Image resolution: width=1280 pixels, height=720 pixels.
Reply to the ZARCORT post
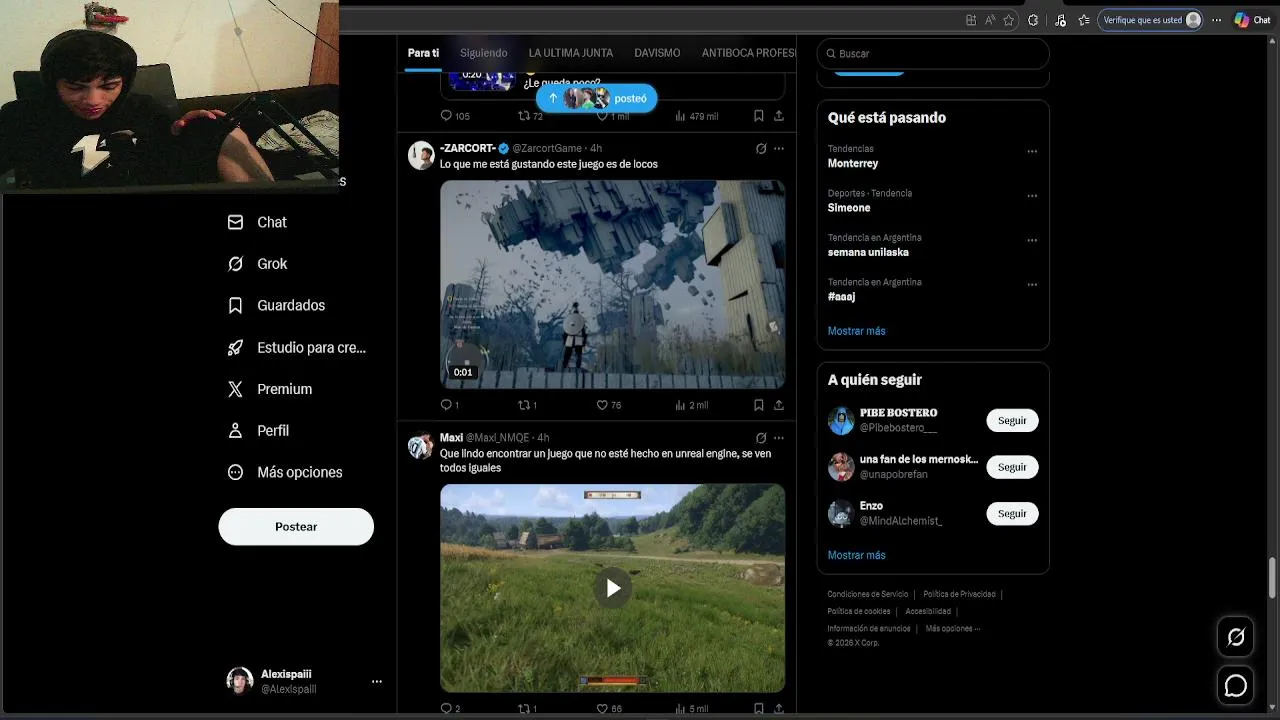[x=450, y=405]
